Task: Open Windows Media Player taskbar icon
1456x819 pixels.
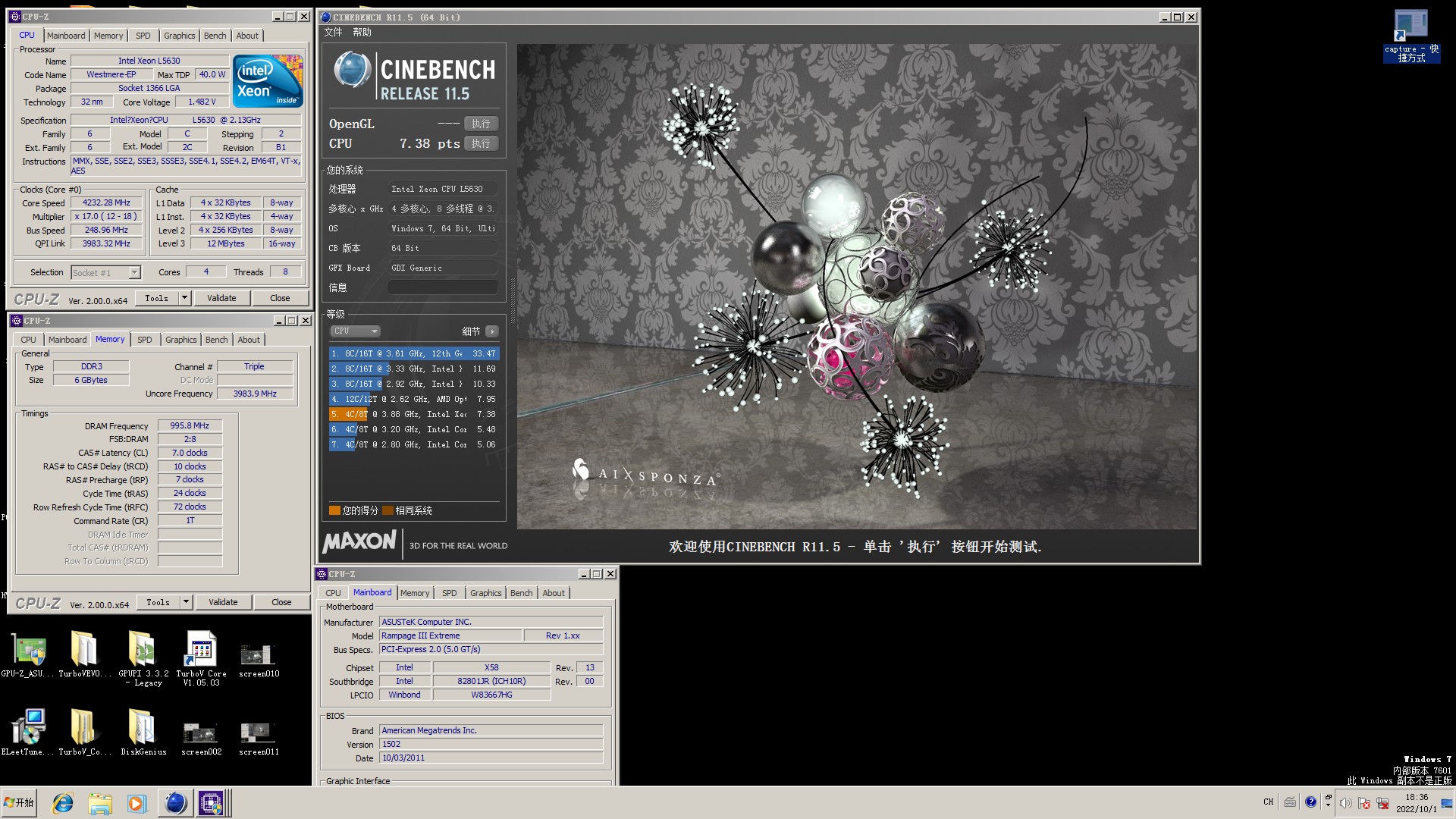Action: pyautogui.click(x=136, y=803)
